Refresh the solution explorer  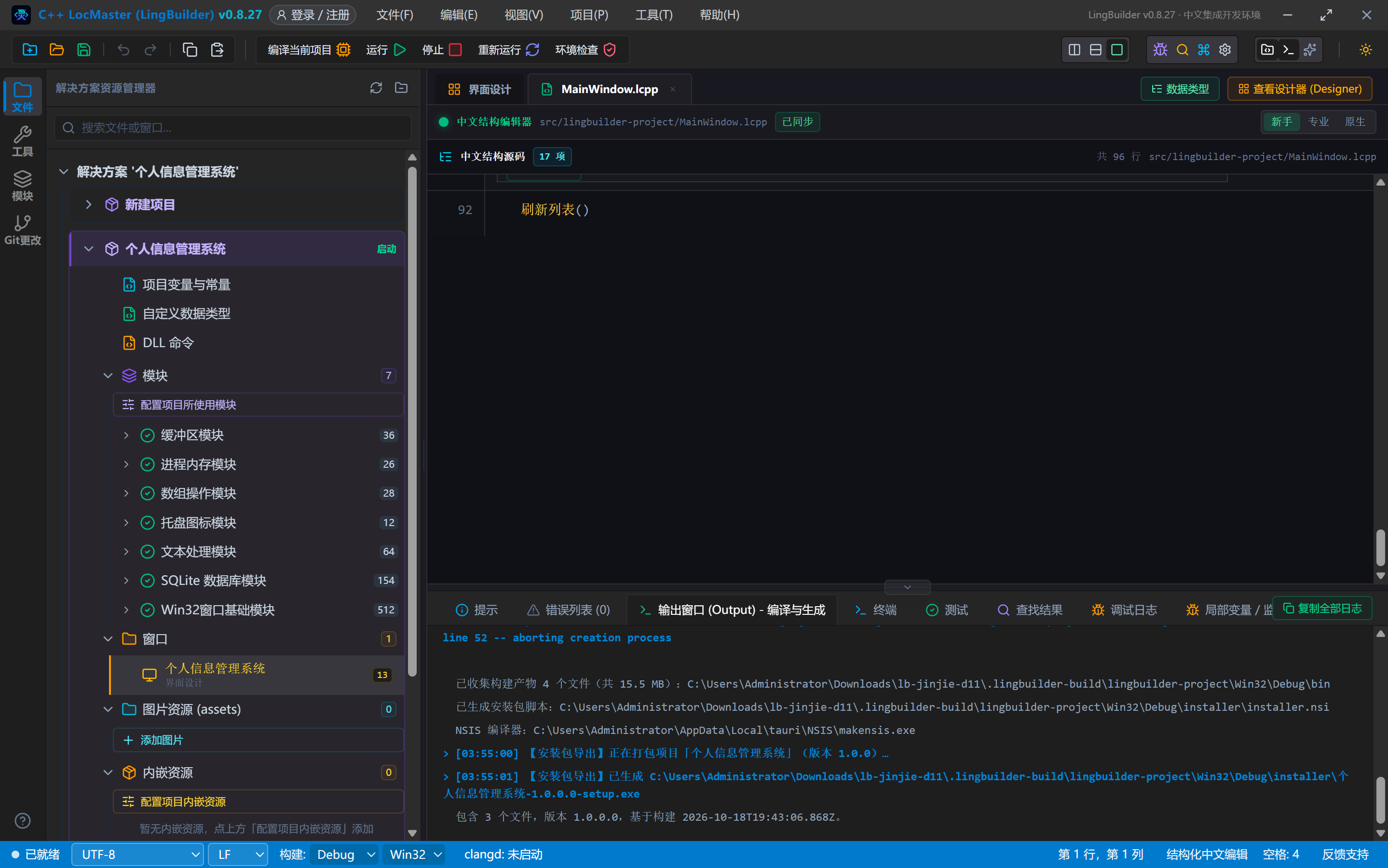[376, 88]
